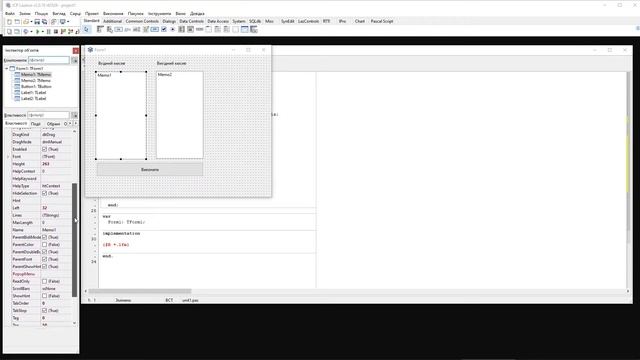Select Button1: TButton in component tree

[36, 87]
